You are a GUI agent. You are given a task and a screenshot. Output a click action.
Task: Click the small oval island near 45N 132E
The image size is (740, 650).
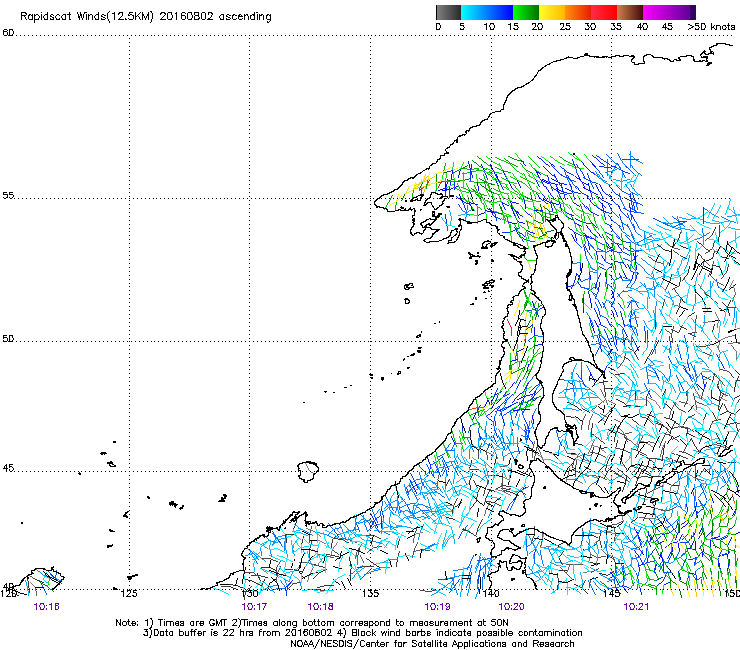(x=308, y=472)
